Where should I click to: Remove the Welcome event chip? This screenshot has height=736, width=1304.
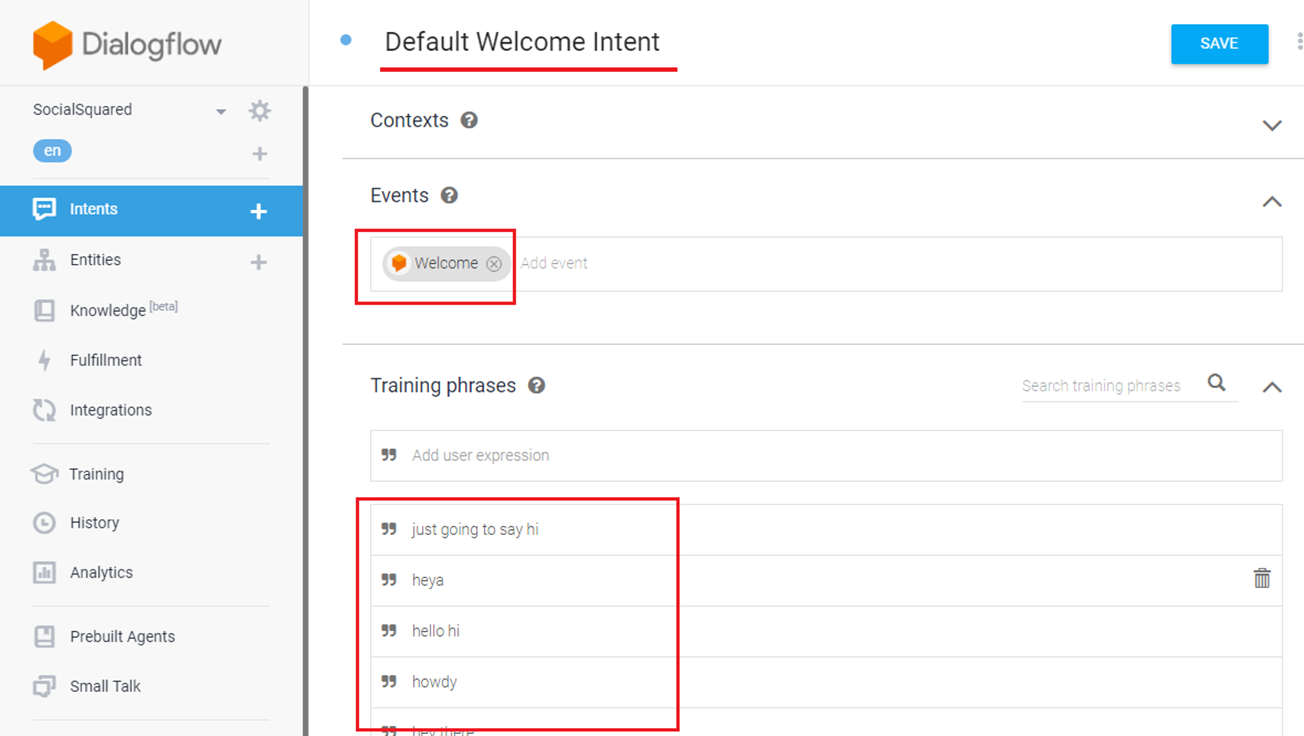click(494, 264)
